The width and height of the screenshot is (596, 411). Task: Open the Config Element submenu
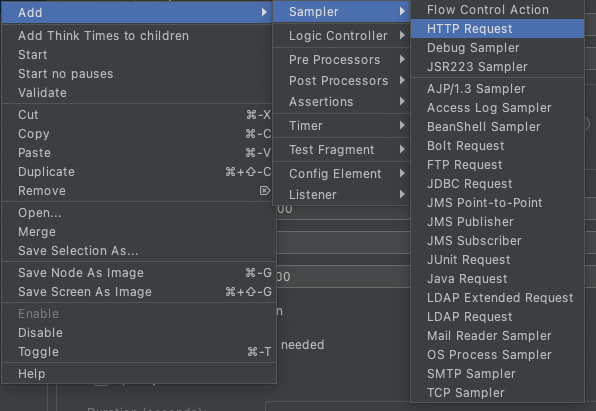(x=341, y=173)
